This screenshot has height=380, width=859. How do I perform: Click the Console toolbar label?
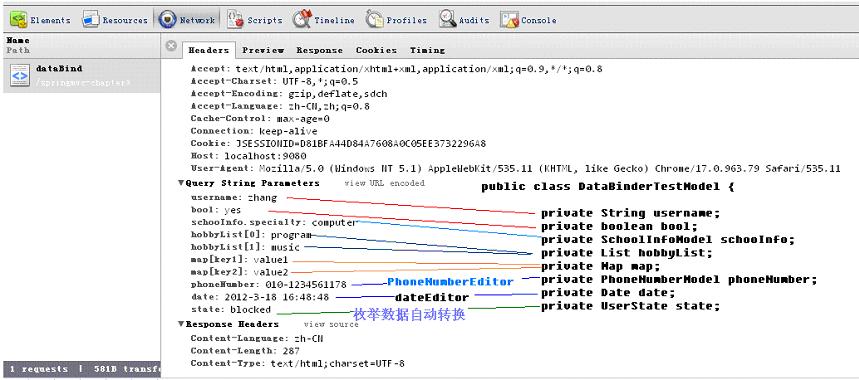point(539,20)
